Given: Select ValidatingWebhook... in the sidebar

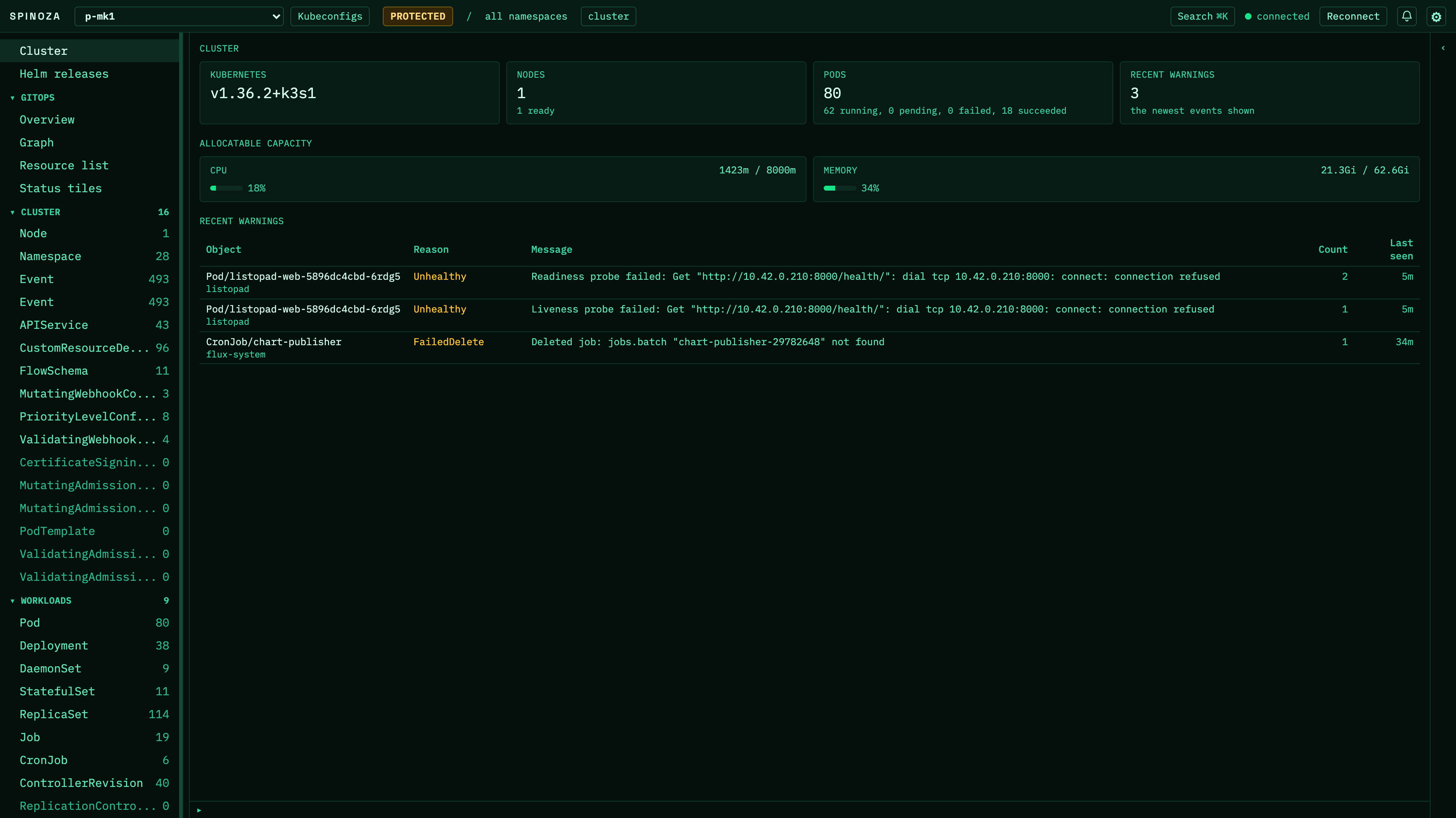Looking at the screenshot, I should (x=89, y=440).
